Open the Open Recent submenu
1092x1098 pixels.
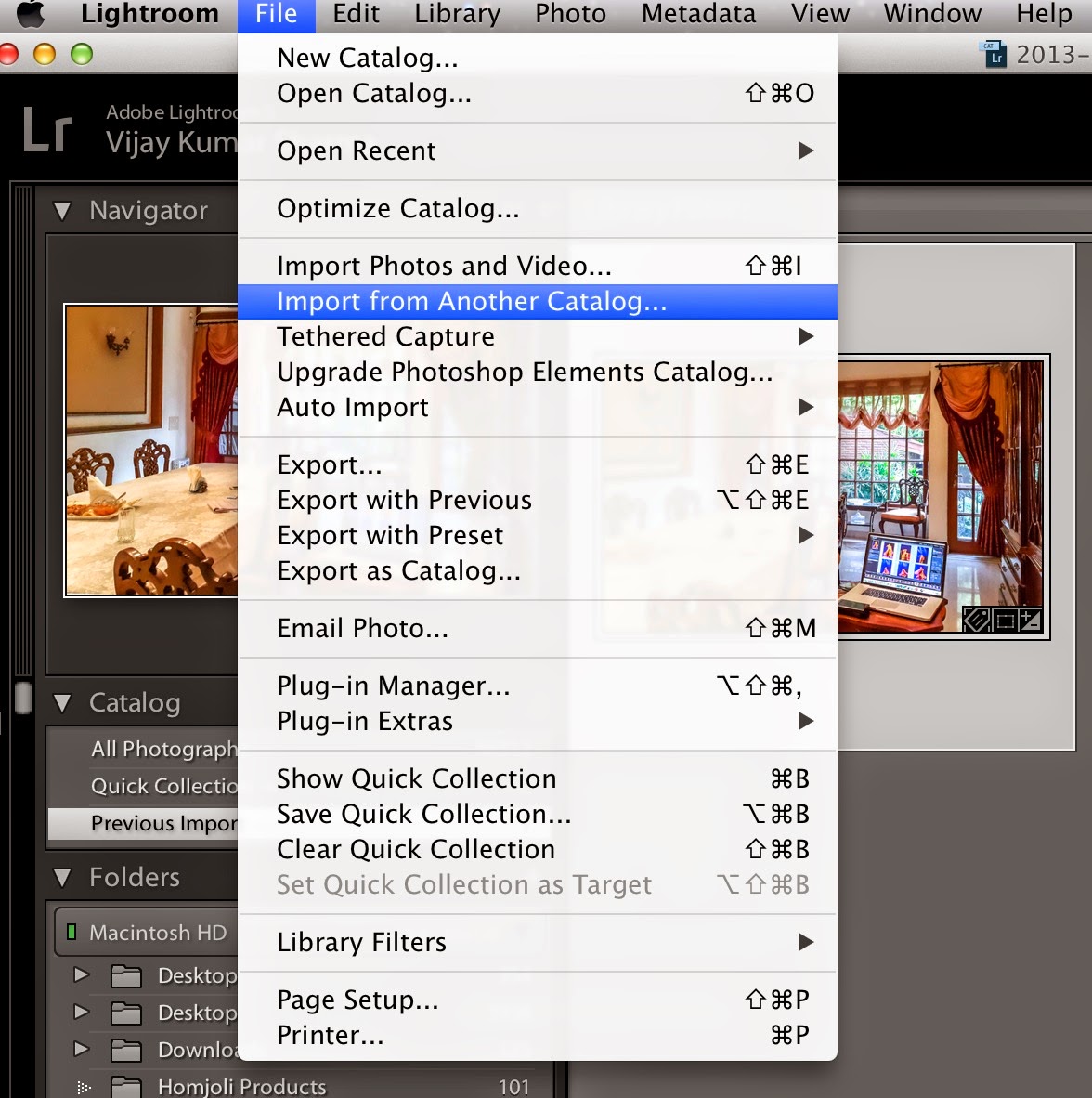pyautogui.click(x=538, y=151)
